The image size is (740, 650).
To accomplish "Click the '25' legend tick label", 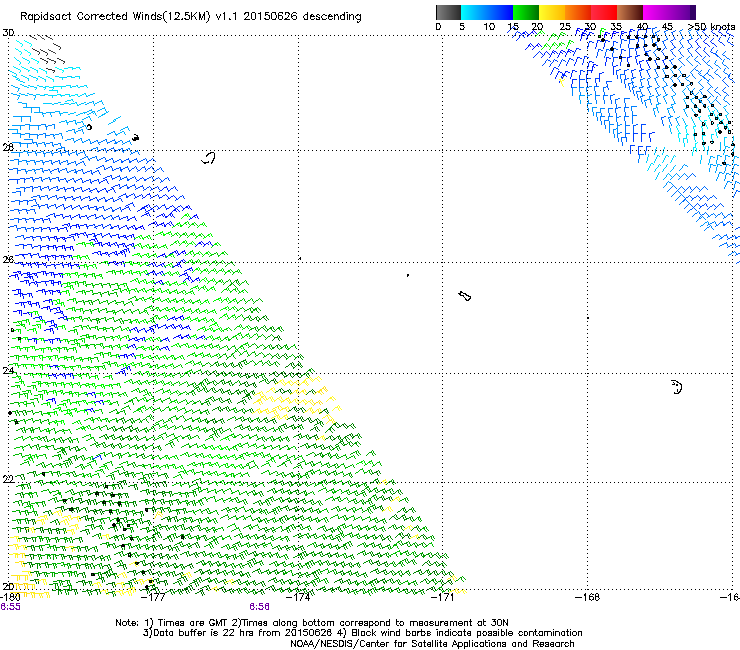I will pyautogui.click(x=565, y=27).
